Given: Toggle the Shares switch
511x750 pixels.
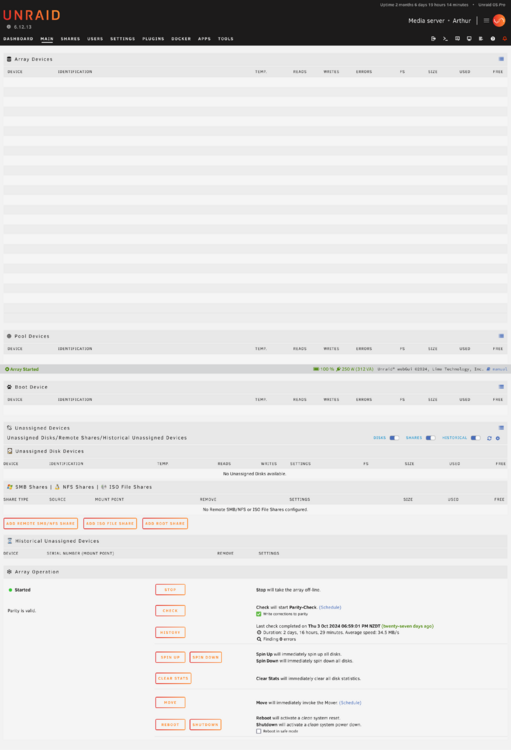Looking at the screenshot, I should pos(431,438).
